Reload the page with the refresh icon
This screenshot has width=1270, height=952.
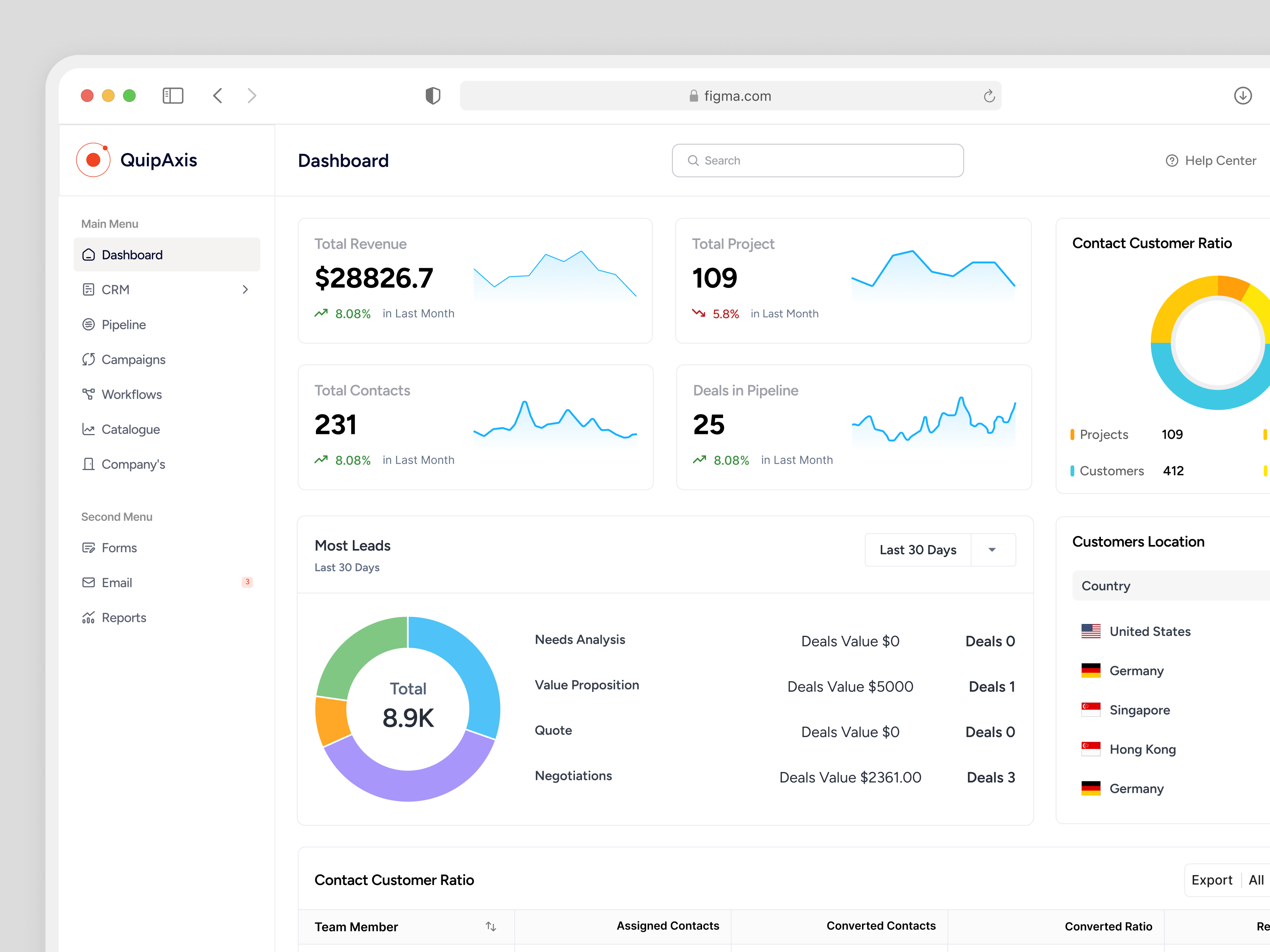[989, 96]
